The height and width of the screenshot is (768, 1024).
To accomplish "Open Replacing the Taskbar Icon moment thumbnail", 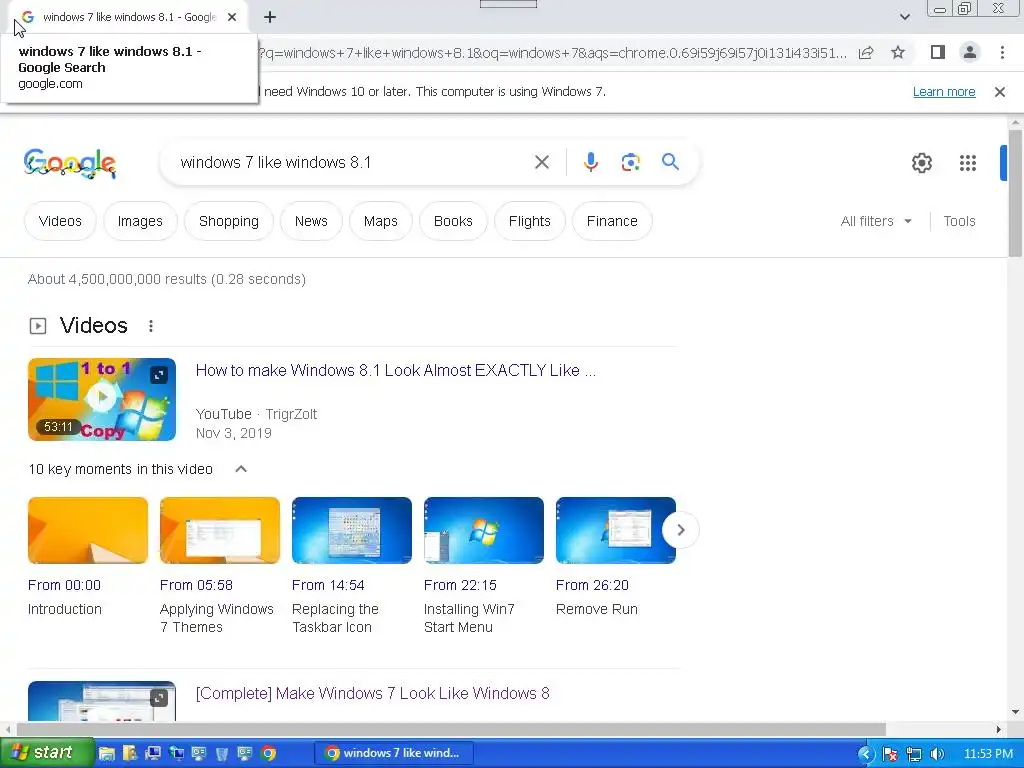I will tap(352, 530).
